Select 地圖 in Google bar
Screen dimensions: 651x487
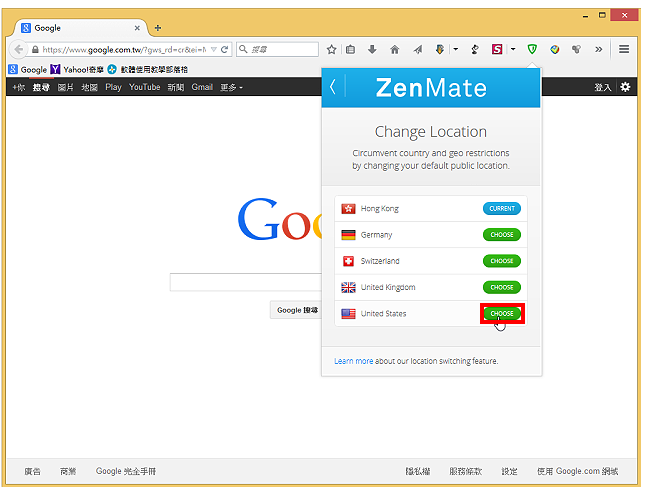click(89, 87)
